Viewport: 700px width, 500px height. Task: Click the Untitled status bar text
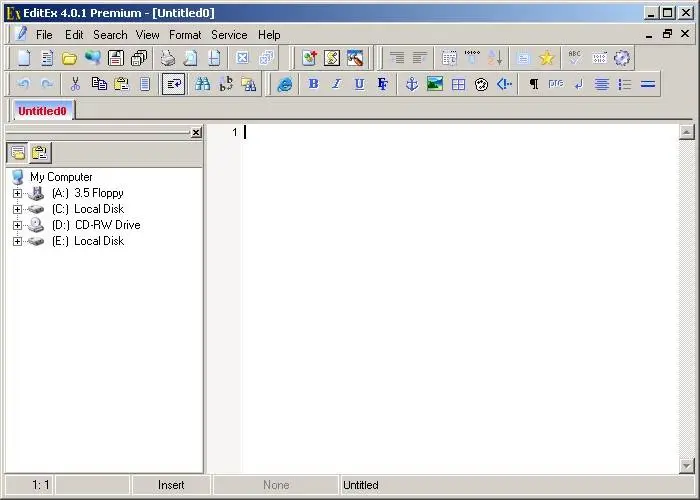click(361, 485)
